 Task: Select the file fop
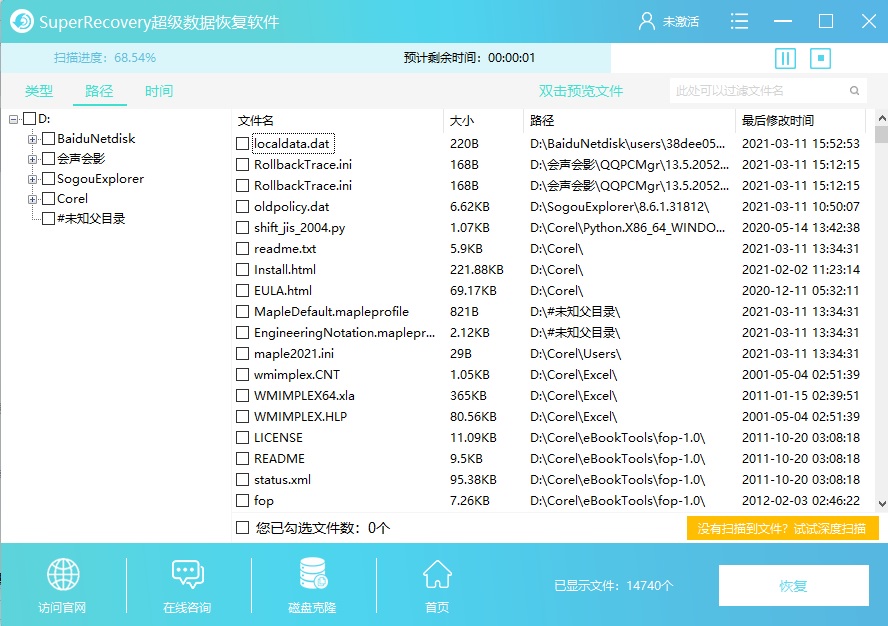coord(263,501)
